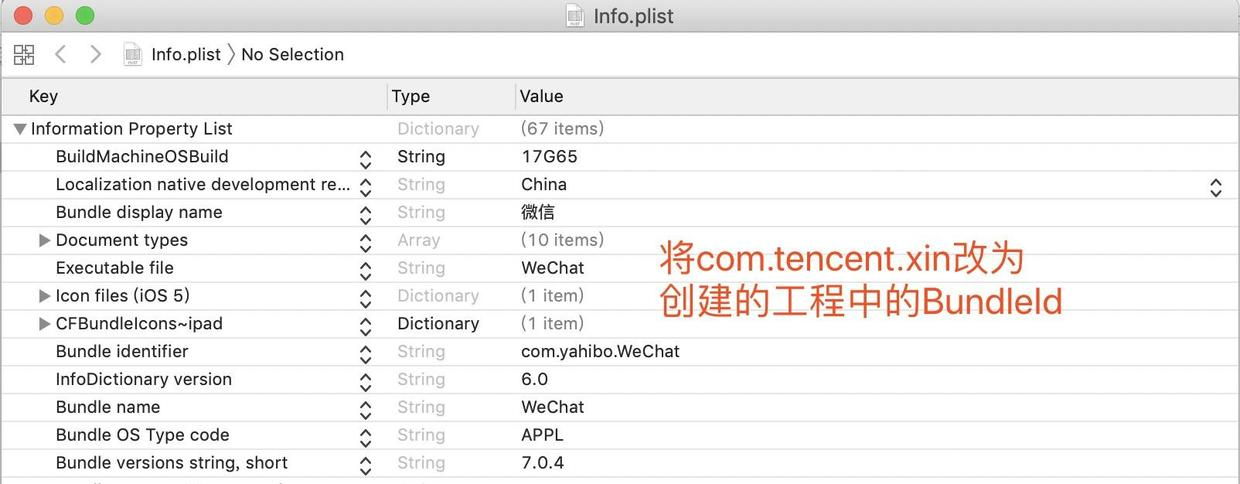
Task: Expand the Icon files (iOS 5) row
Action: pos(44,296)
